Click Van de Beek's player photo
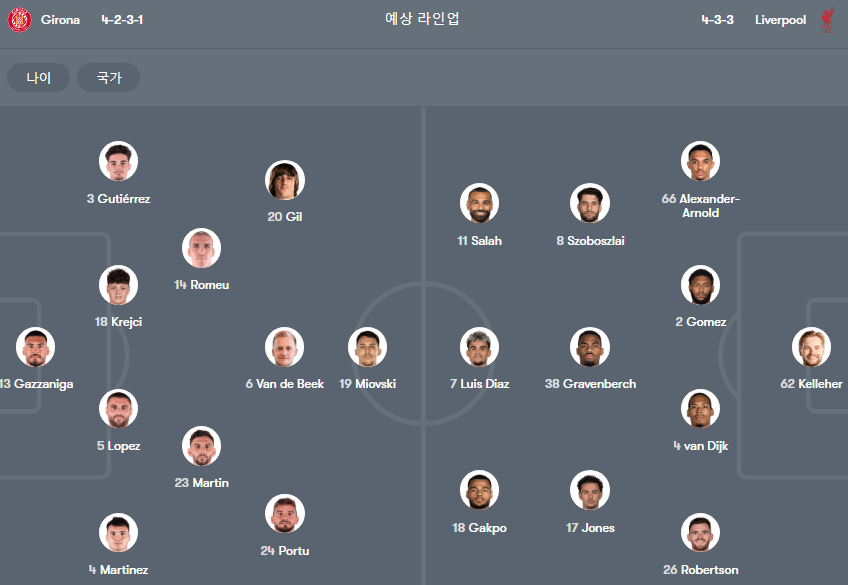The height and width of the screenshot is (585, 848). (284, 347)
